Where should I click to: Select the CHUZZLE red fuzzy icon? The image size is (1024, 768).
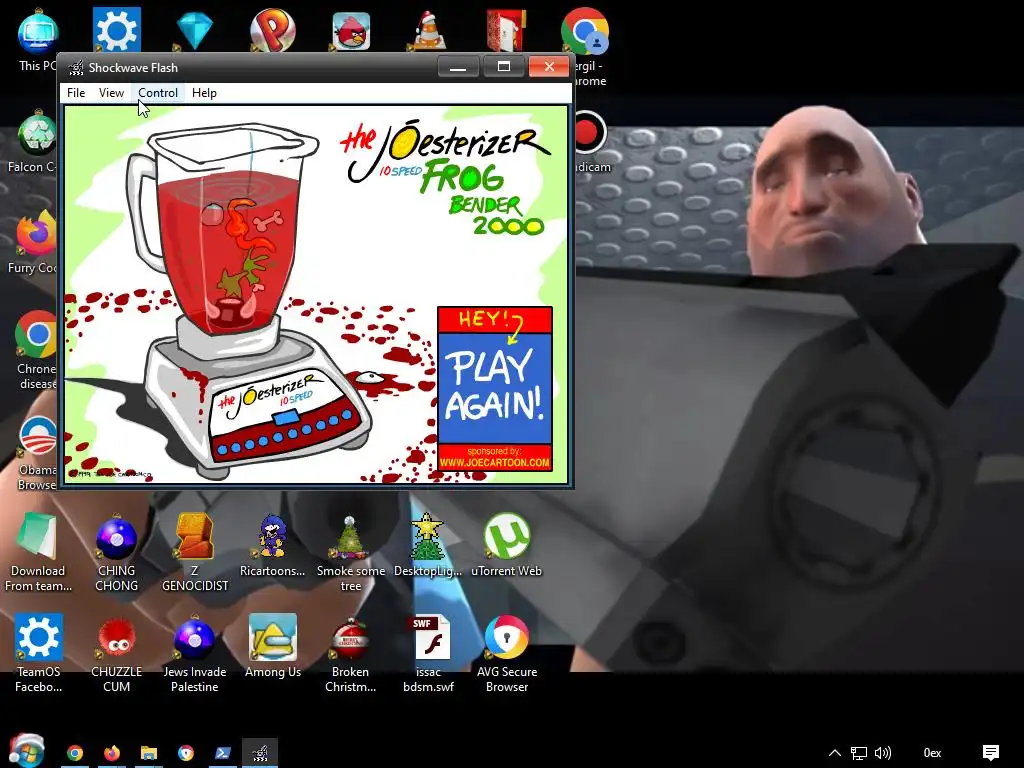click(116, 653)
